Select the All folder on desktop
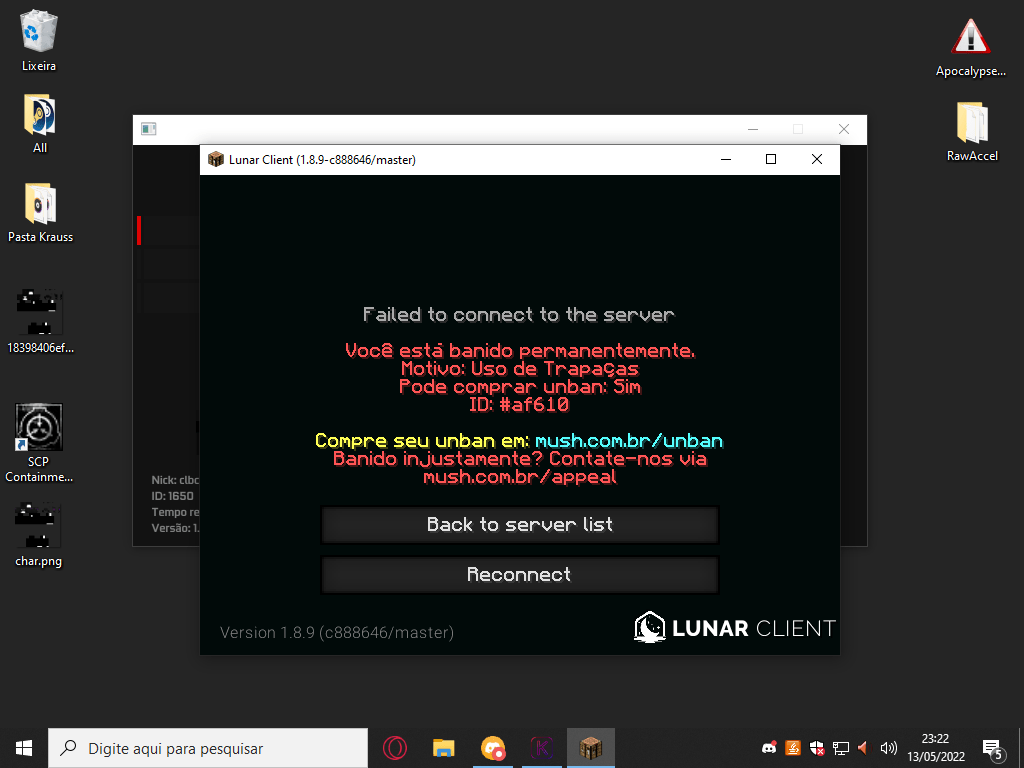This screenshot has height=768, width=1024. 39,124
